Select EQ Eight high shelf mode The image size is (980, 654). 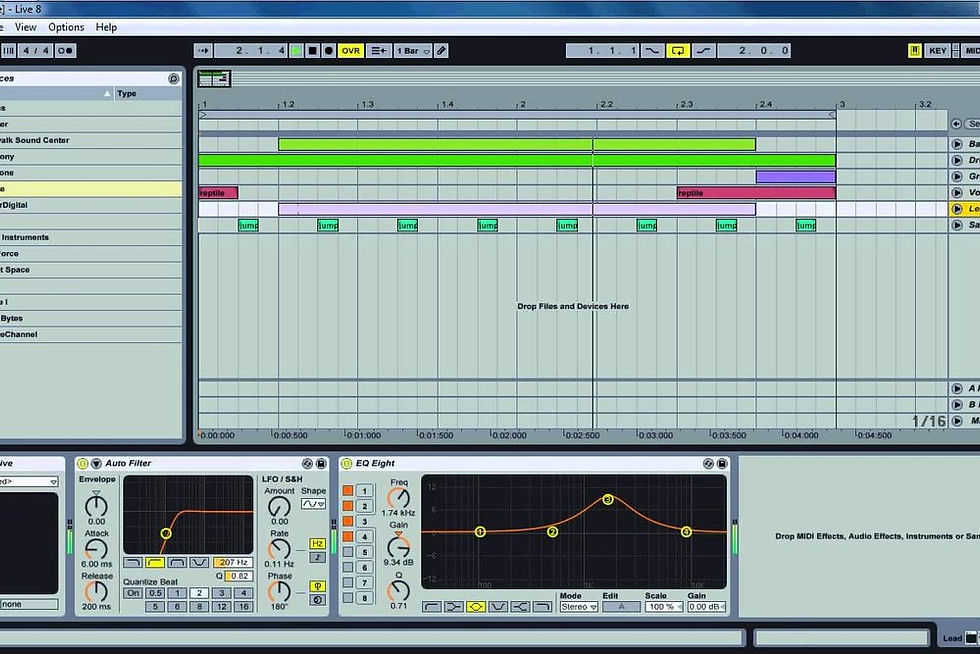coord(521,606)
